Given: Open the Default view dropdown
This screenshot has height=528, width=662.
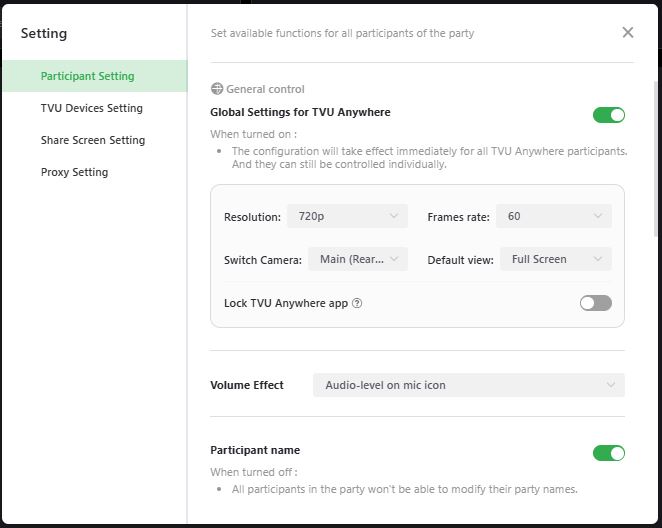Looking at the screenshot, I should (x=556, y=259).
